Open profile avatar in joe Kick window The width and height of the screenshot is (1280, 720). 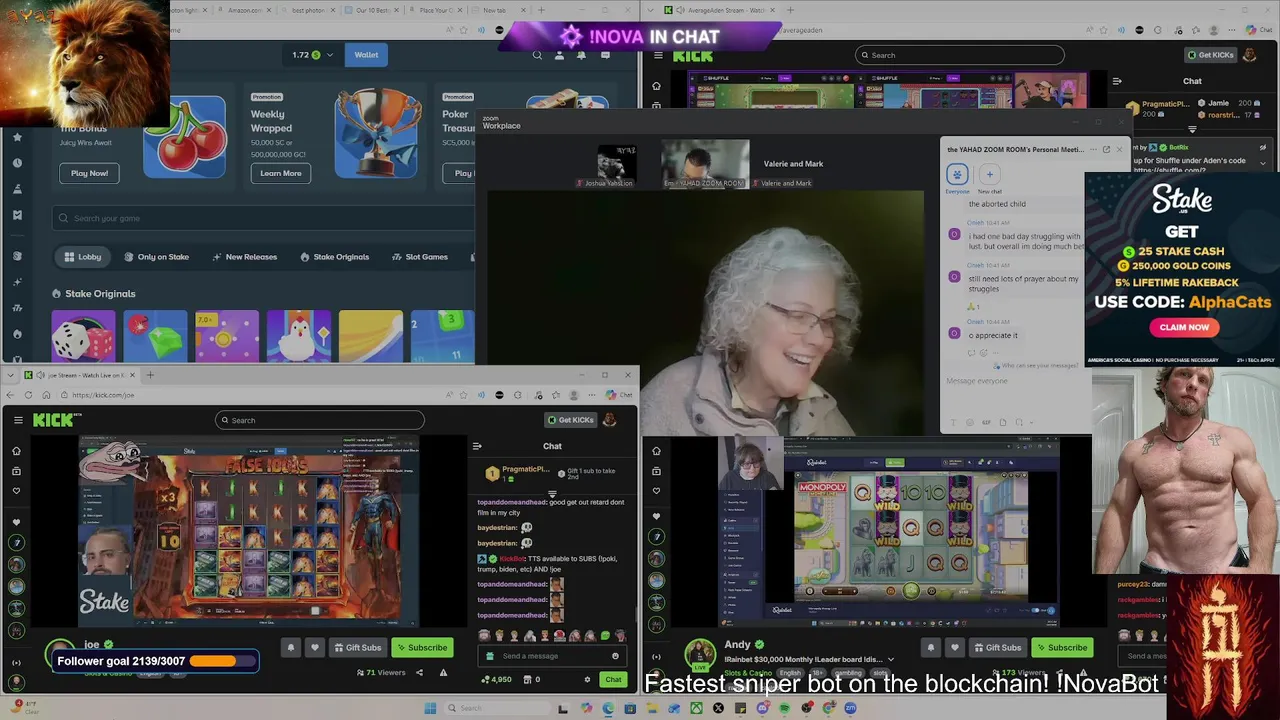(609, 420)
